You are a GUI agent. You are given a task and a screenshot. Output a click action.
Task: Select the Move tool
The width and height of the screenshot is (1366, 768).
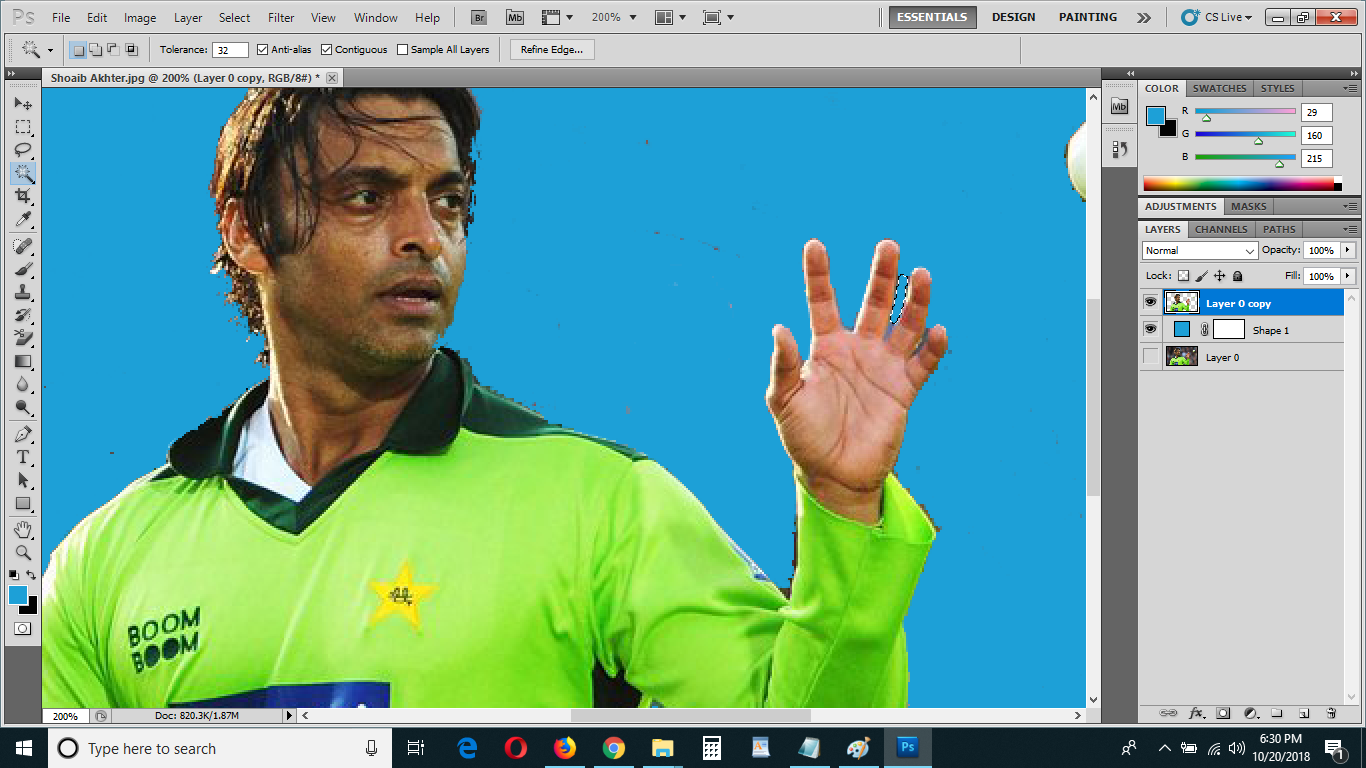click(x=22, y=104)
